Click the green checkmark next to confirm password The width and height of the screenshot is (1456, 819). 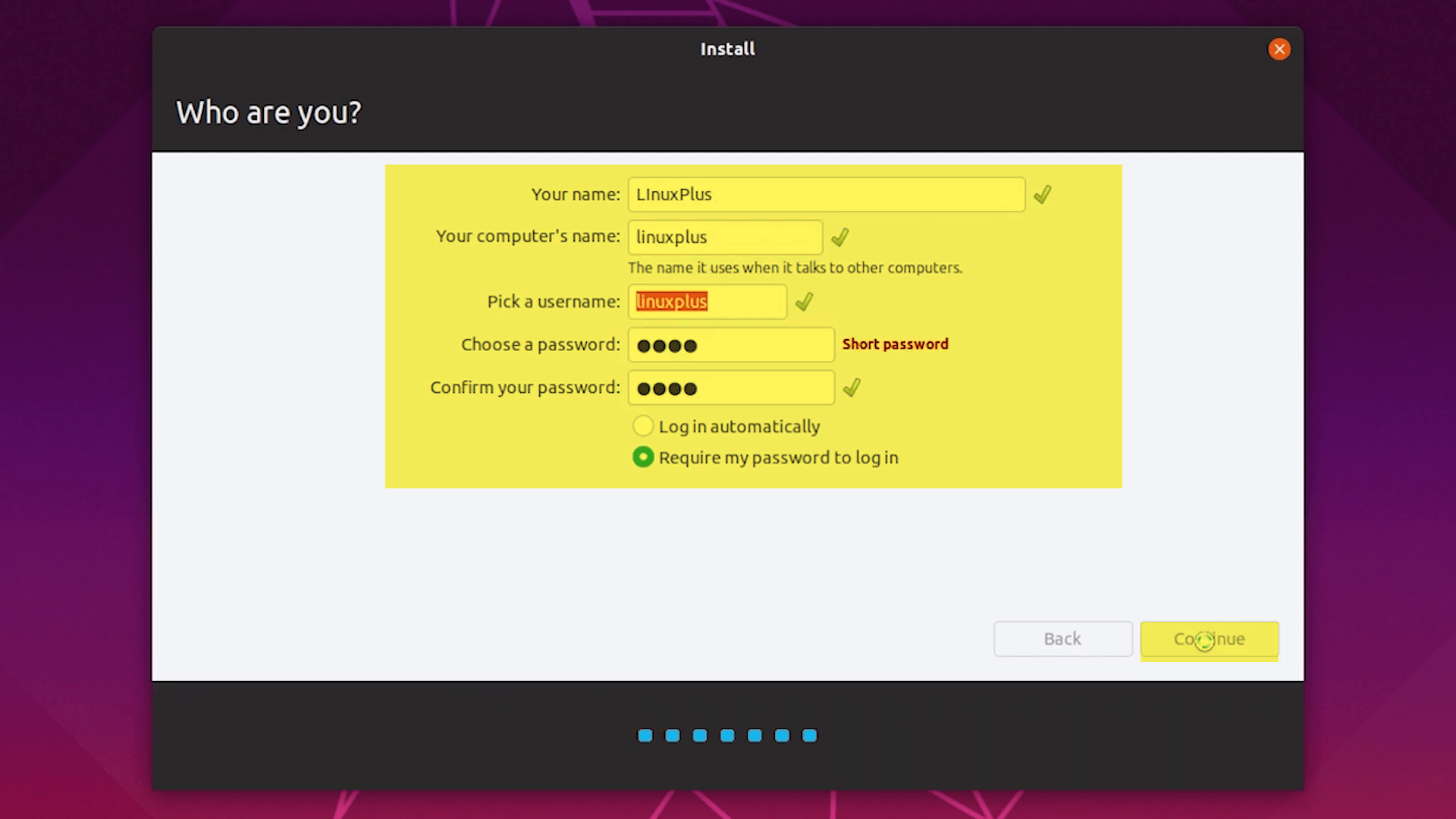[851, 388]
